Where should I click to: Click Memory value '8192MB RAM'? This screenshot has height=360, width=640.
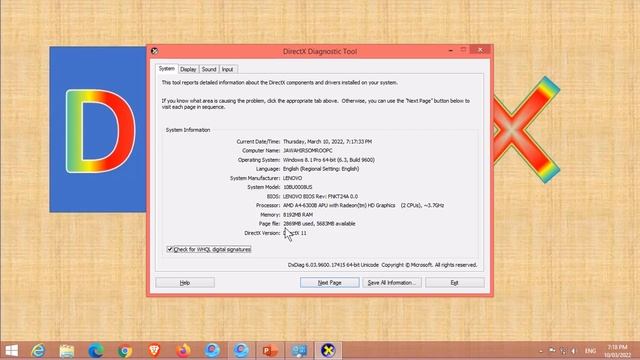coord(298,215)
